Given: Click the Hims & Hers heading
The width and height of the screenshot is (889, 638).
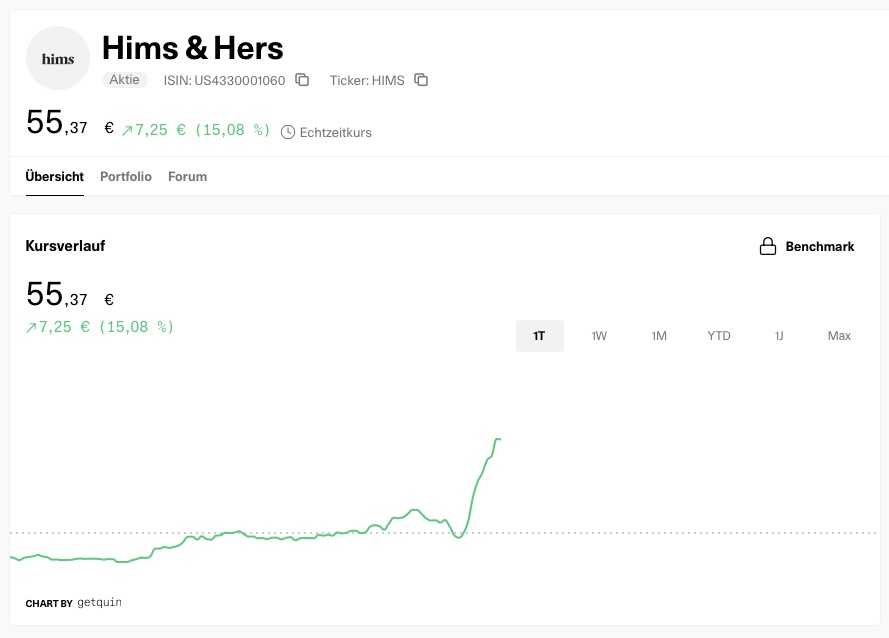Looking at the screenshot, I should 193,48.
